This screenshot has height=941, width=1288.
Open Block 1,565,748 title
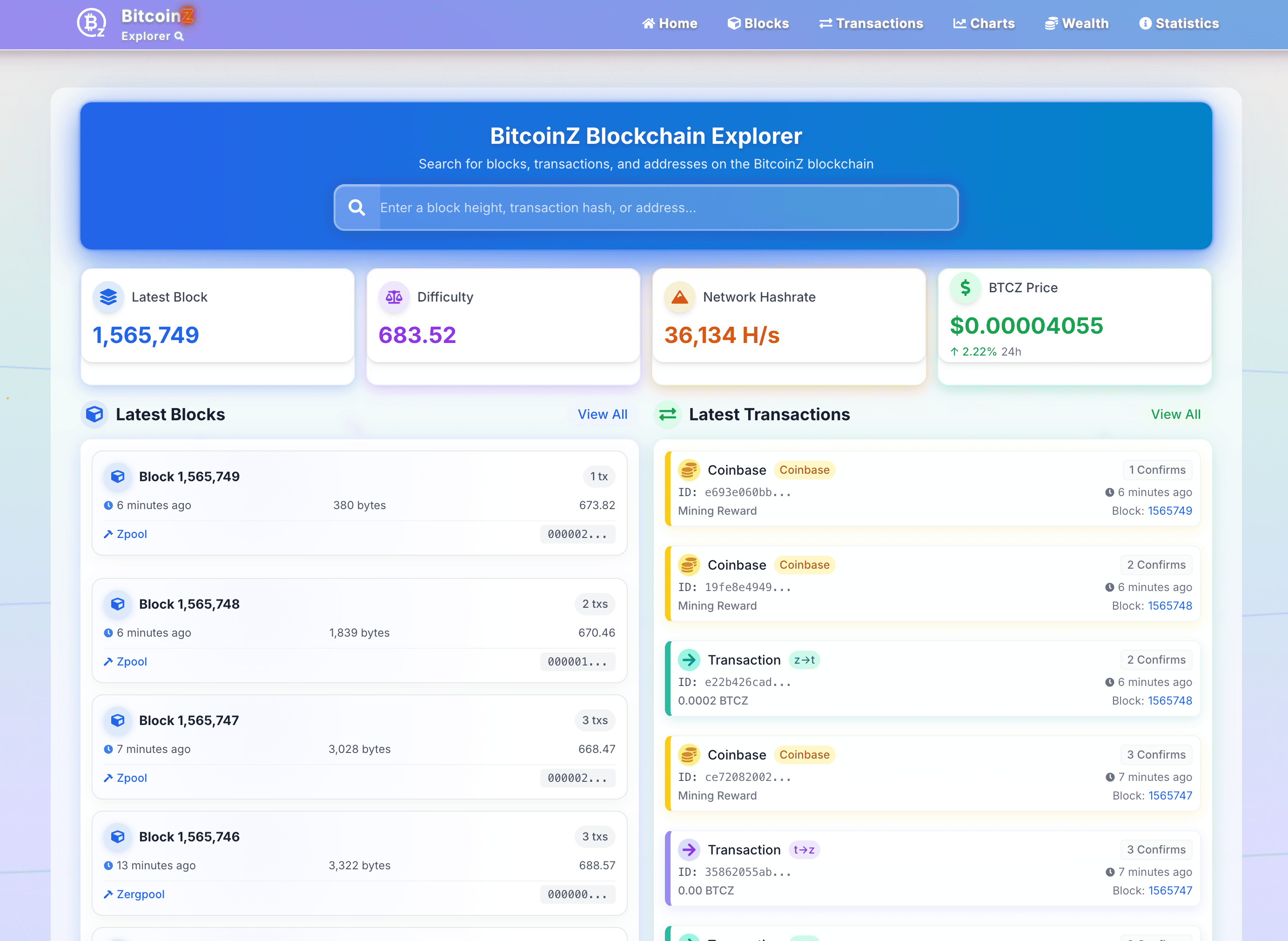(189, 604)
